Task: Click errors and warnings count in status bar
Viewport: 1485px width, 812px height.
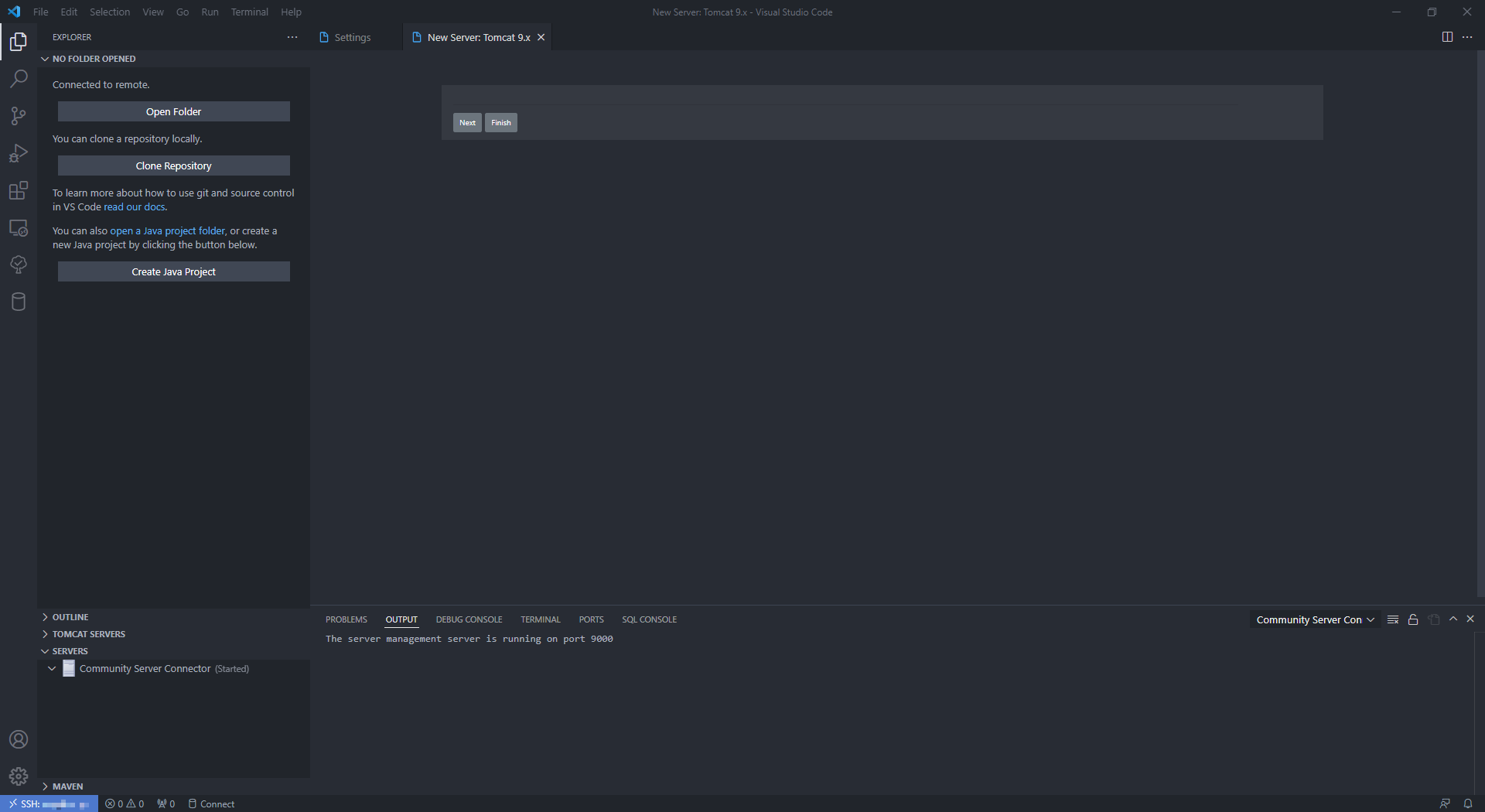Action: (x=125, y=803)
